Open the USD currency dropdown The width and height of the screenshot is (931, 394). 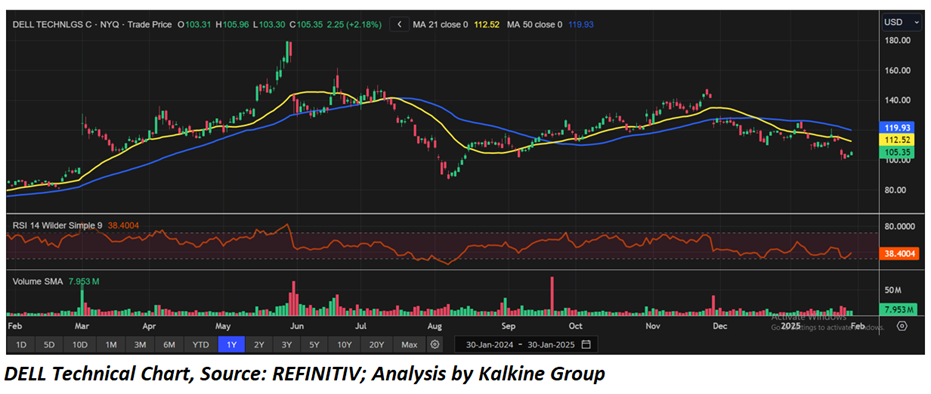pyautogui.click(x=901, y=22)
